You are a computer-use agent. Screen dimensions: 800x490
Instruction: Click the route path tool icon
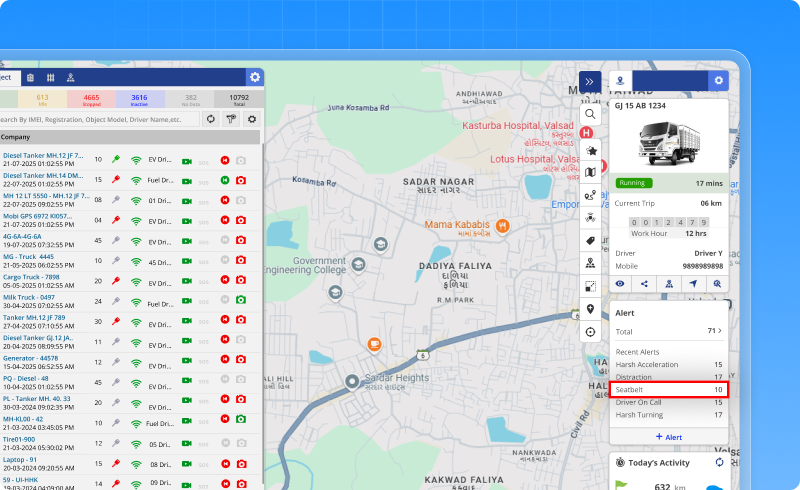pyautogui.click(x=591, y=194)
